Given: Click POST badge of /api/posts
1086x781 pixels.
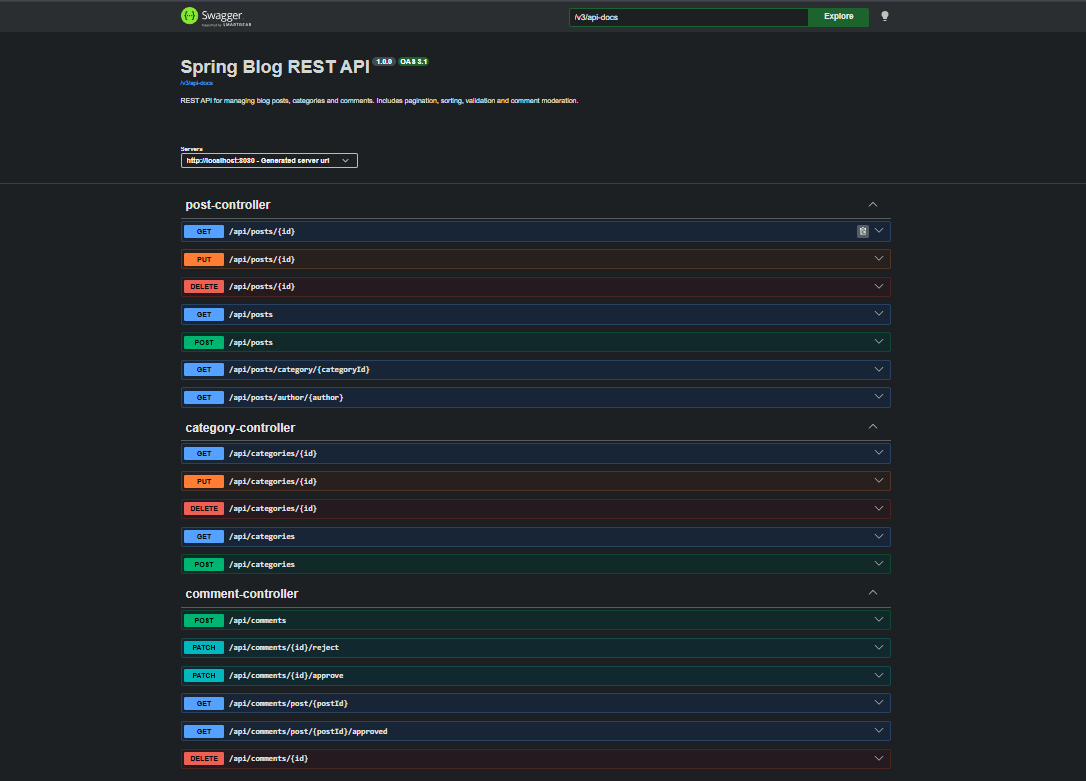Looking at the screenshot, I should click(x=204, y=342).
